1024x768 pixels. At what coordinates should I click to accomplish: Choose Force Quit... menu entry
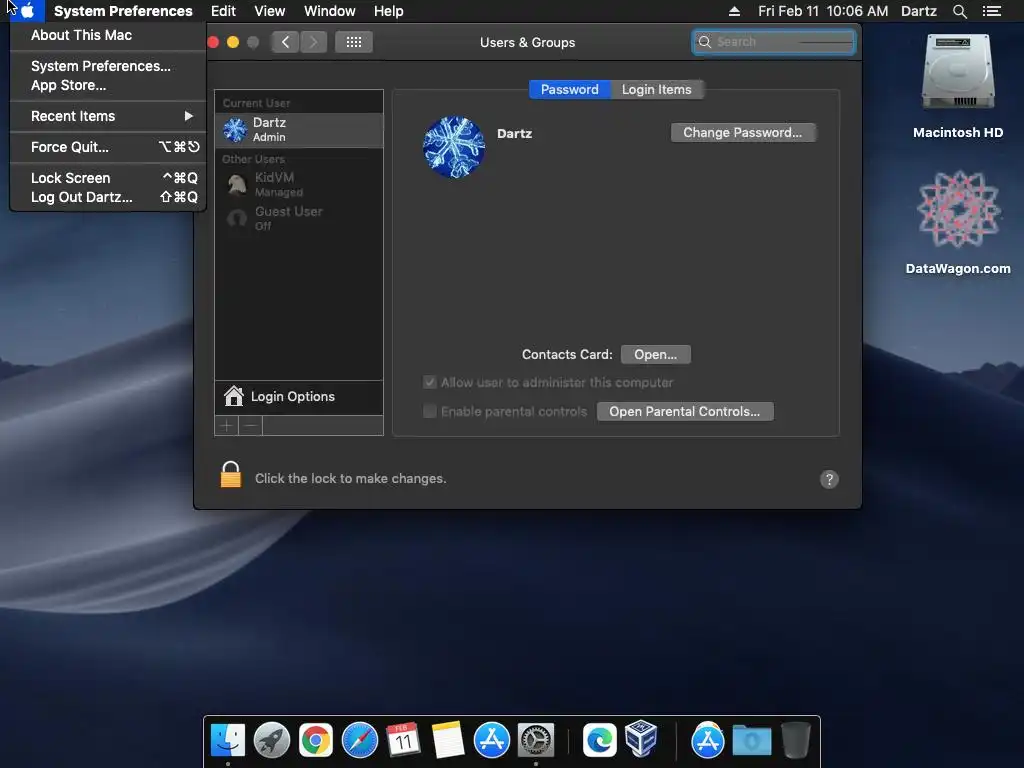[108, 147]
